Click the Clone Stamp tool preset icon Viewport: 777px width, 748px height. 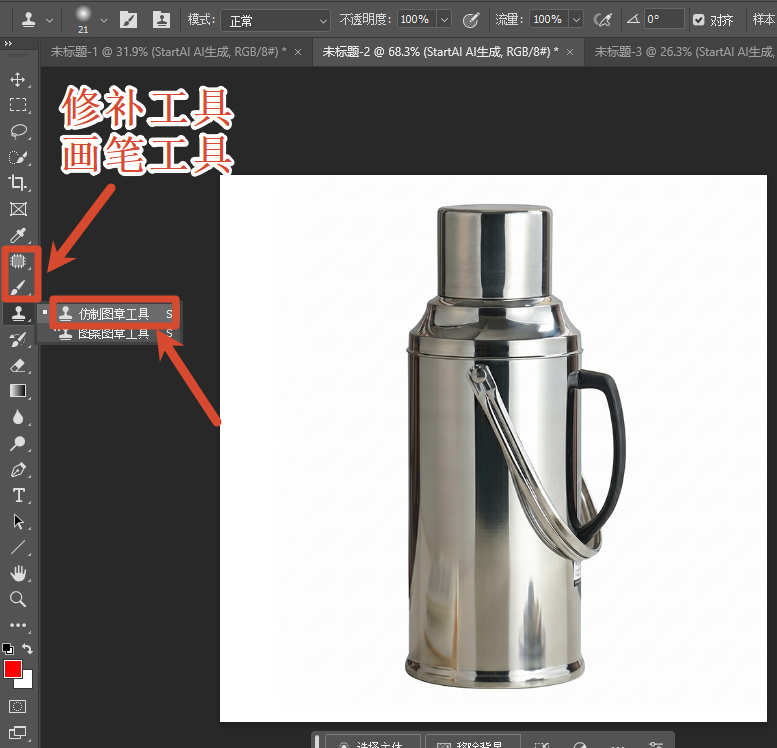point(29,20)
